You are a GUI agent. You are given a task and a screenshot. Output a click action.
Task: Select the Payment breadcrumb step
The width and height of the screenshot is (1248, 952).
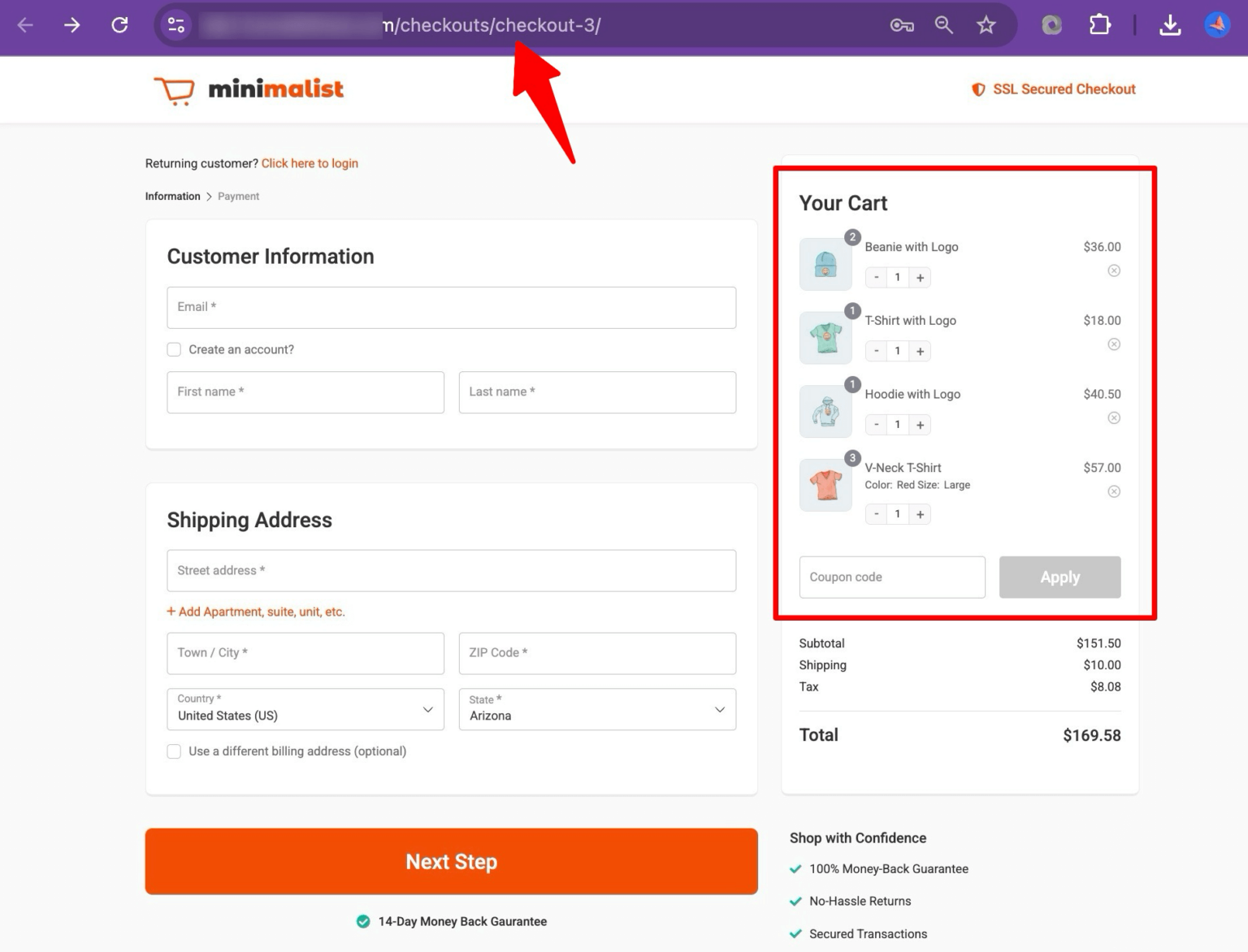click(238, 196)
